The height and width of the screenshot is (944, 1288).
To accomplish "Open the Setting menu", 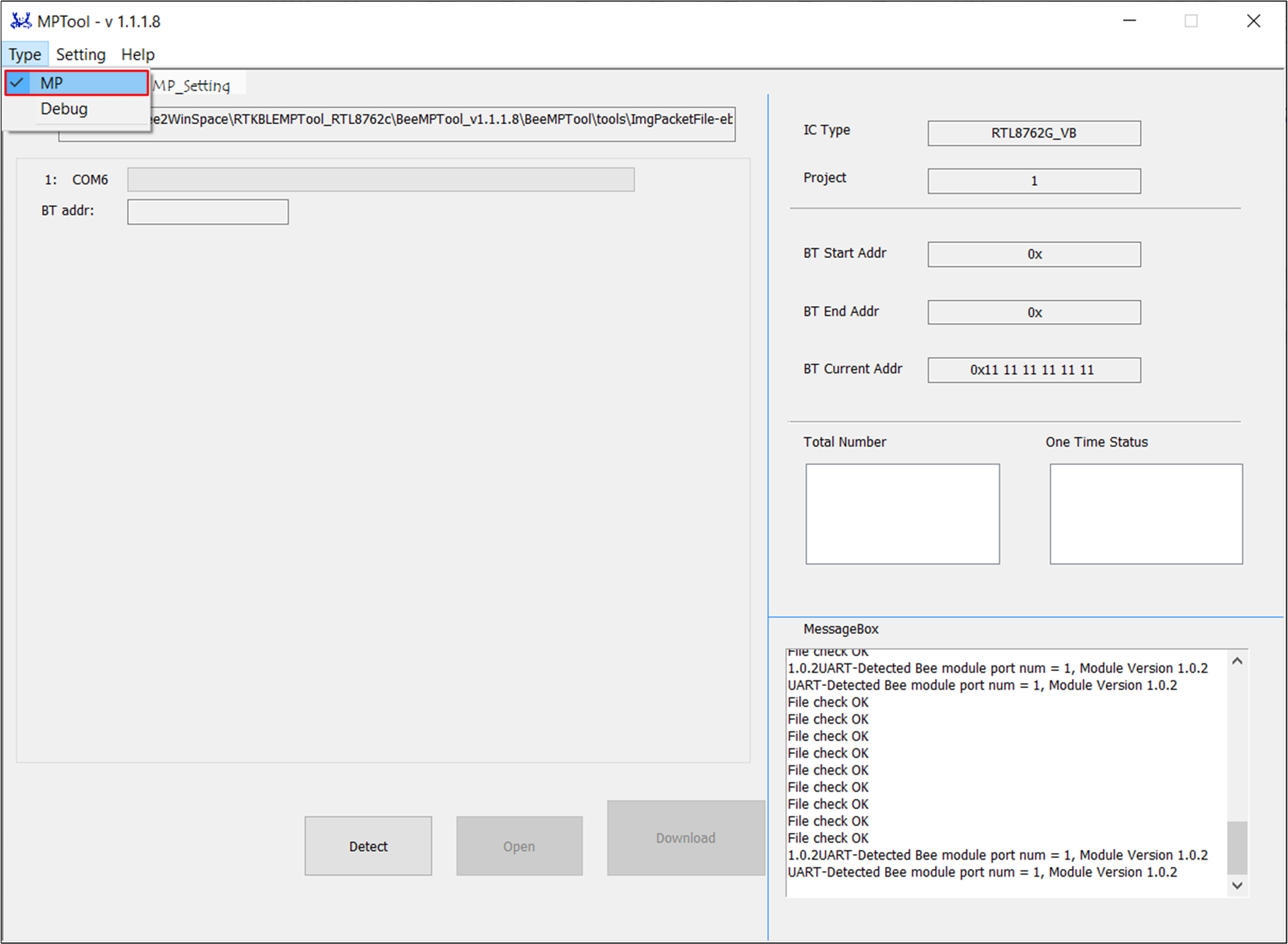I will (81, 55).
